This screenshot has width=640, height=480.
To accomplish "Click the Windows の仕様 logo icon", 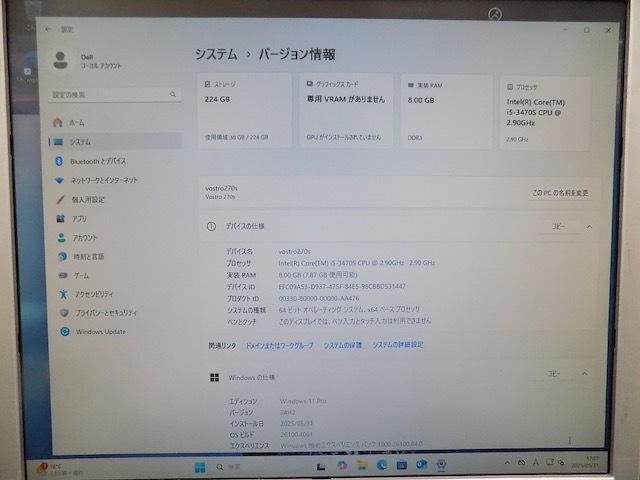I will click(214, 378).
